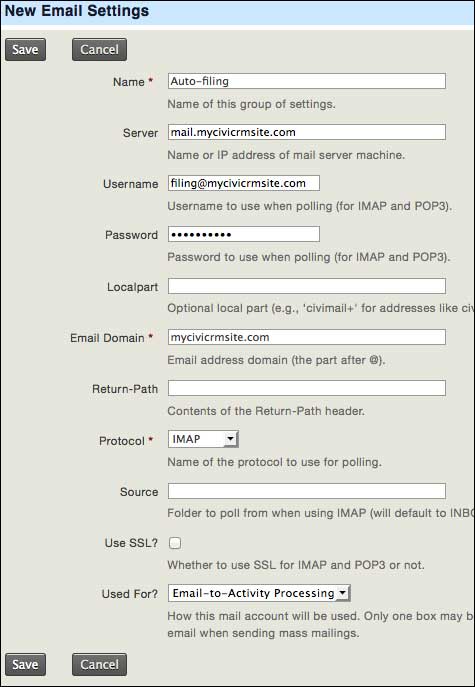
Task: Enable the Use SSL checkbox
Action: [x=175, y=543]
